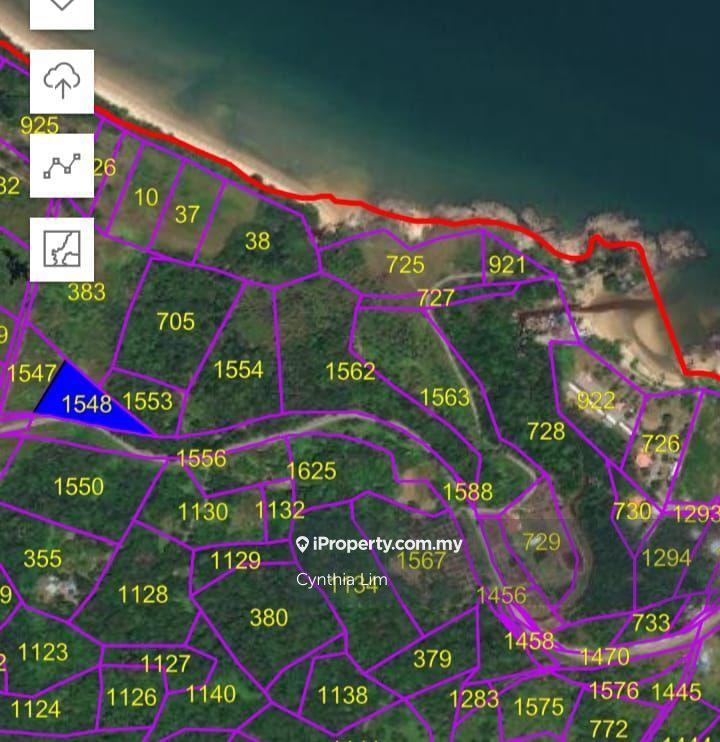The width and height of the screenshot is (720, 742).
Task: Select parcel 922 near the shoreline
Action: coord(596,401)
